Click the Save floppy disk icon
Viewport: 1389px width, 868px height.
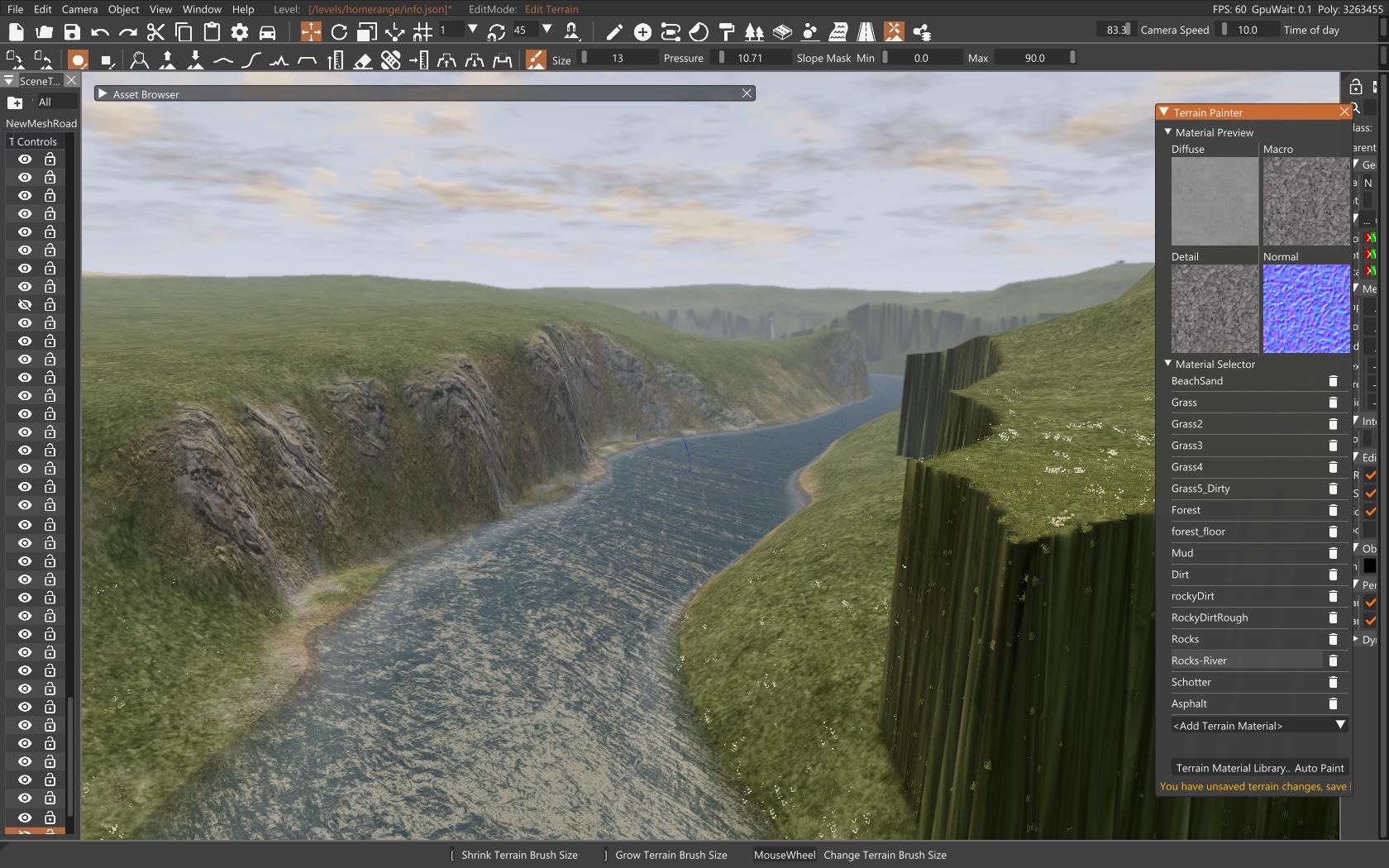72,32
